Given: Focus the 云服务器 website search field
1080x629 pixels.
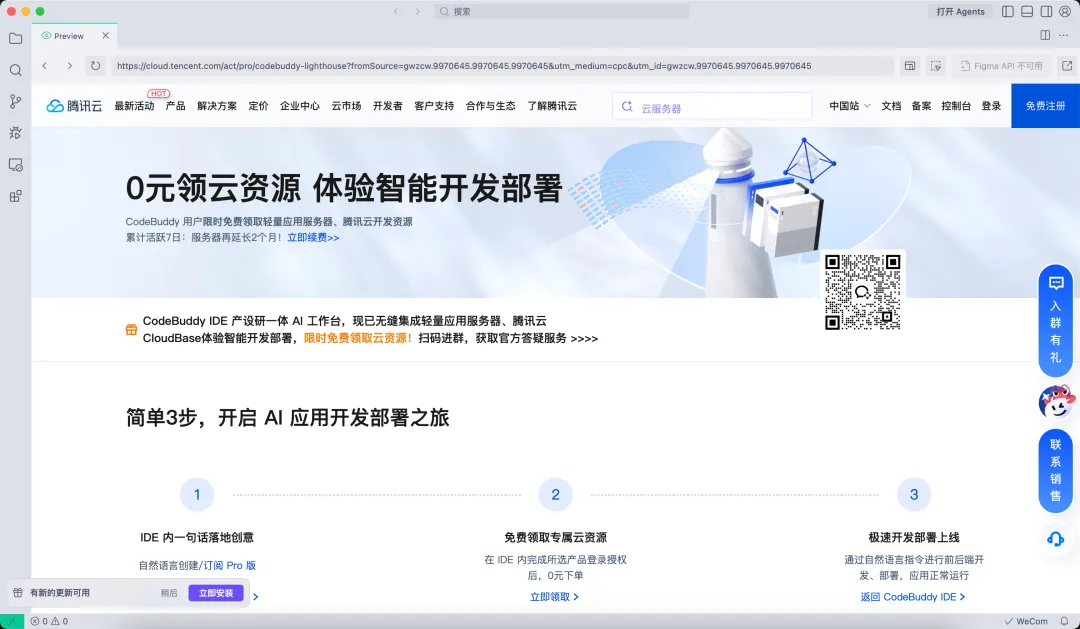Looking at the screenshot, I should pyautogui.click(x=712, y=107).
